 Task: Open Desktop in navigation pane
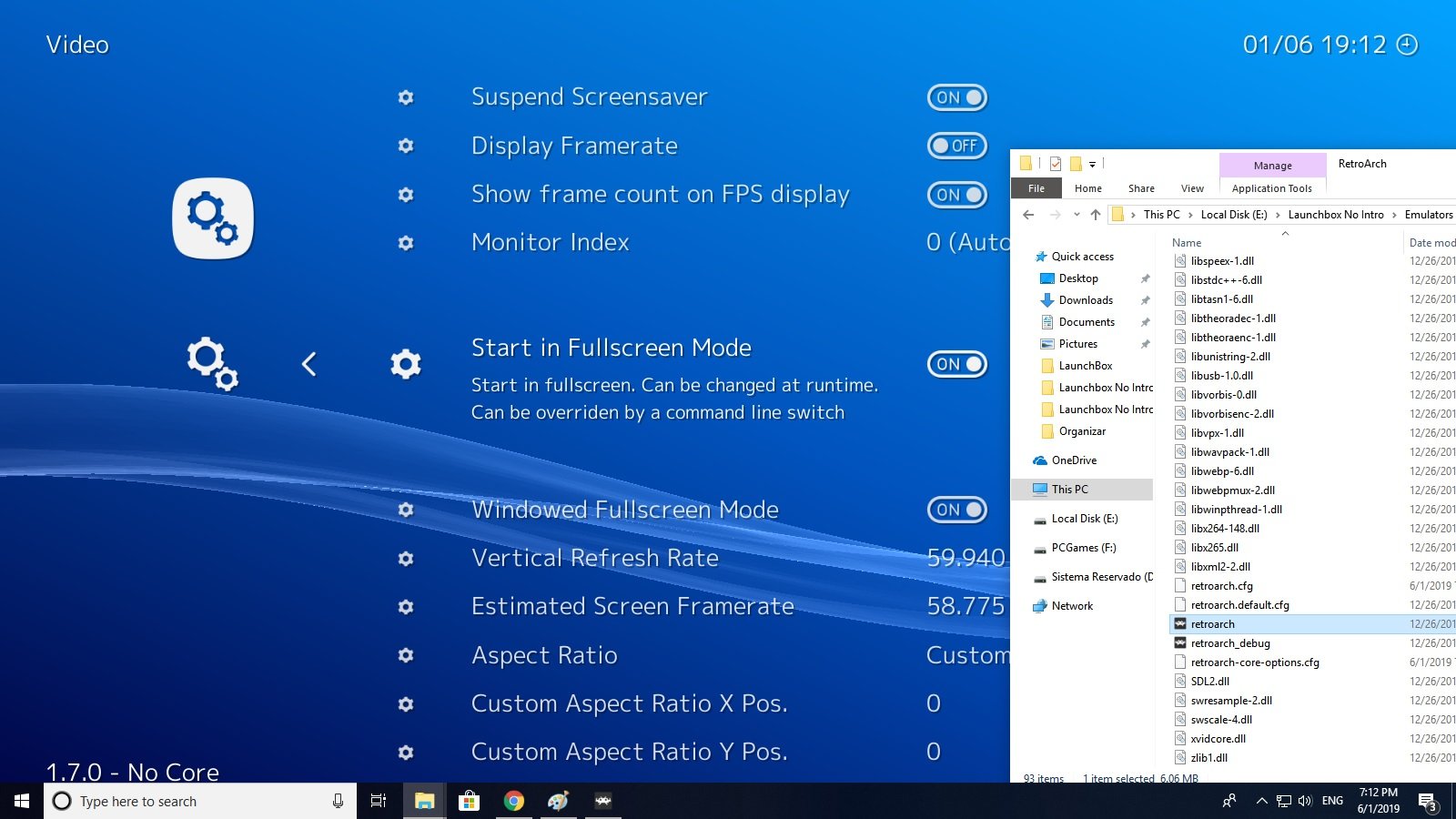tap(1078, 278)
